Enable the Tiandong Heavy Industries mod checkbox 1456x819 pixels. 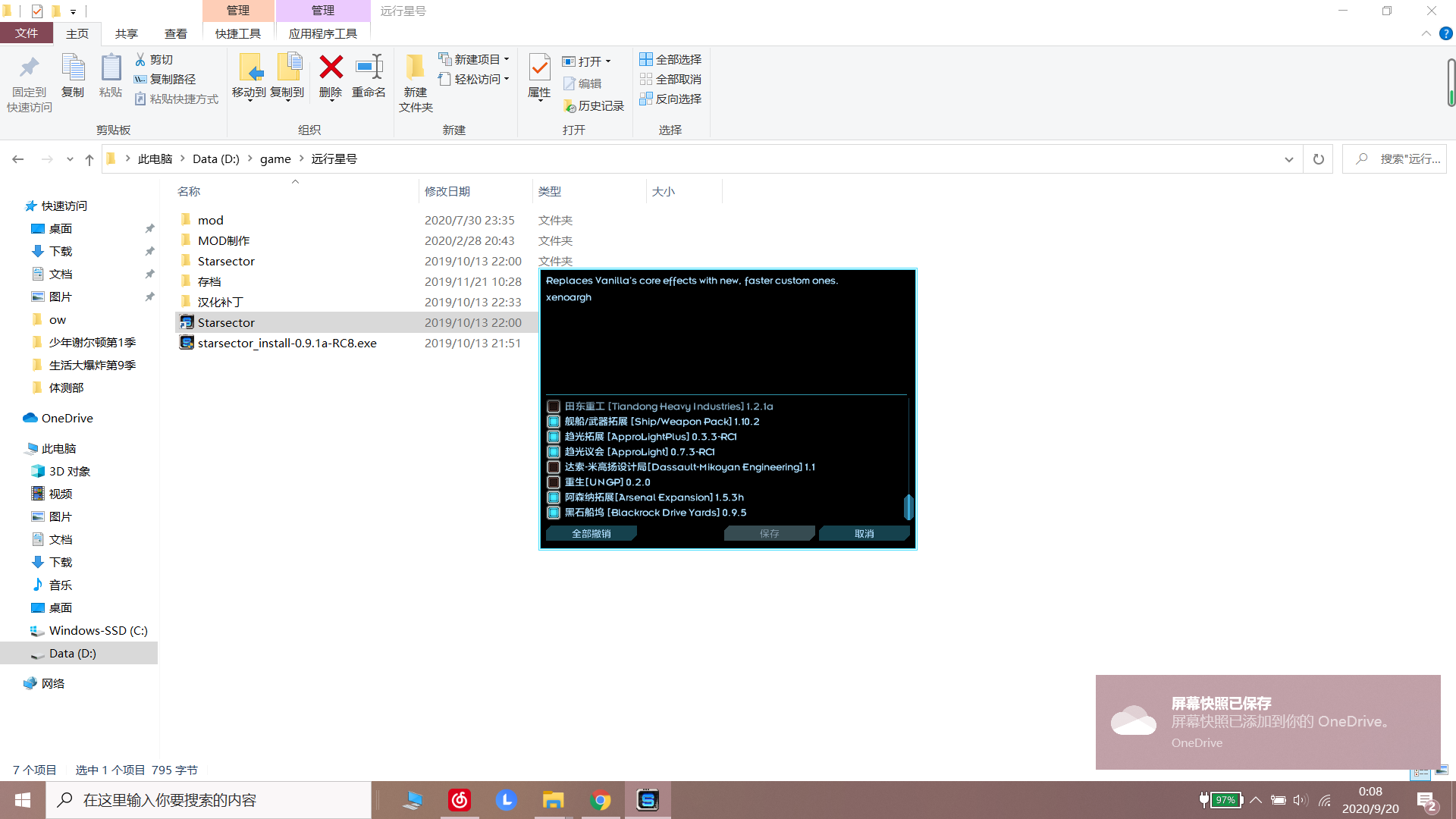tap(554, 406)
